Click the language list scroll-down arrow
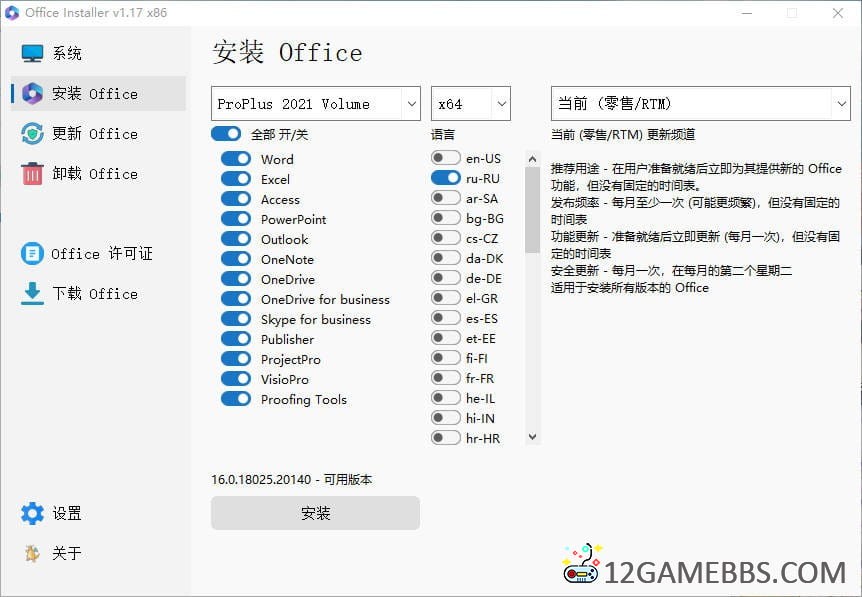 [532, 437]
